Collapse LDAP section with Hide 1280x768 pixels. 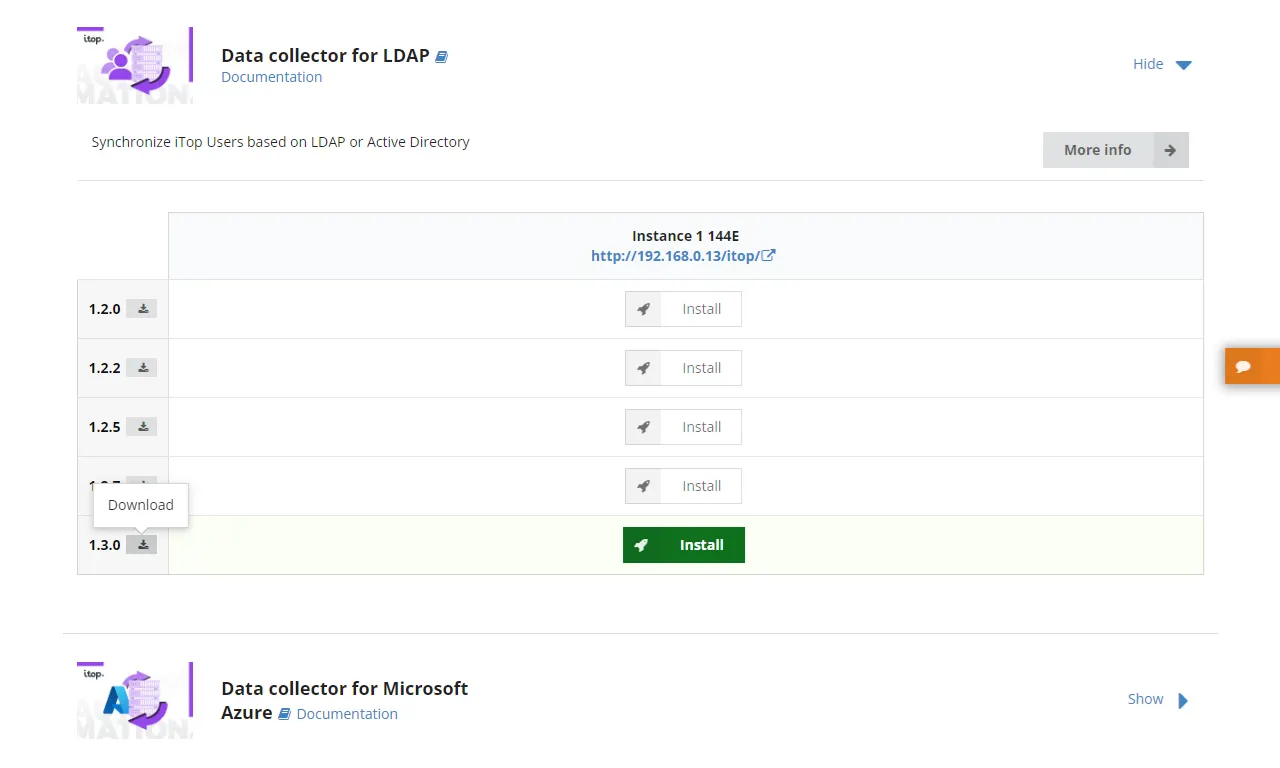(x=1162, y=64)
